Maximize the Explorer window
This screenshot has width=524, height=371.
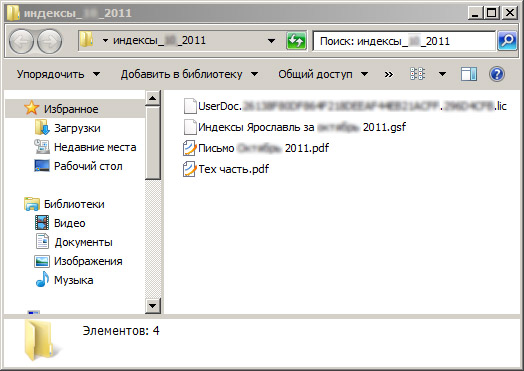[492, 13]
